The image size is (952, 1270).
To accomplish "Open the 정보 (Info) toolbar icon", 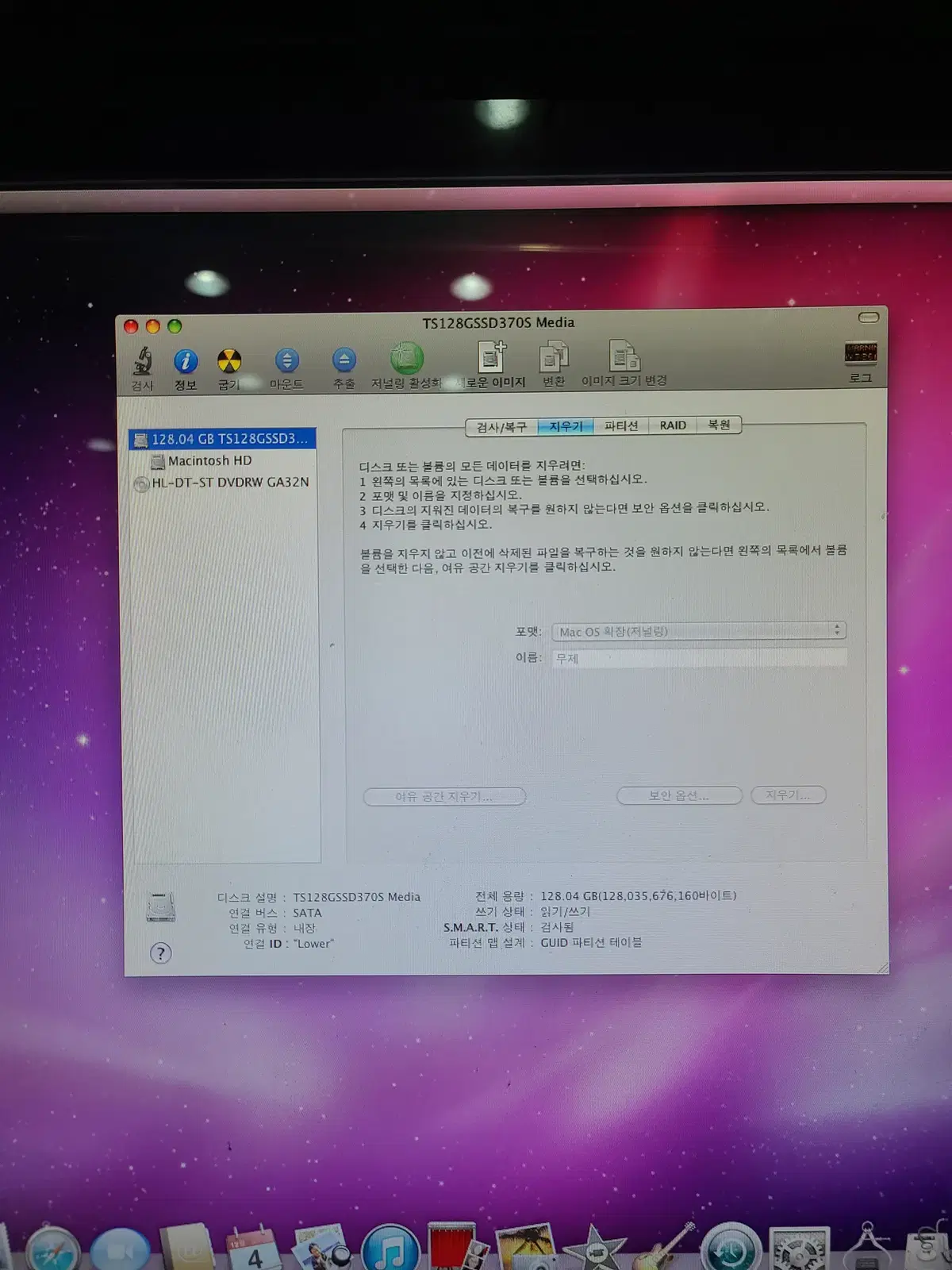I will tap(186, 362).
